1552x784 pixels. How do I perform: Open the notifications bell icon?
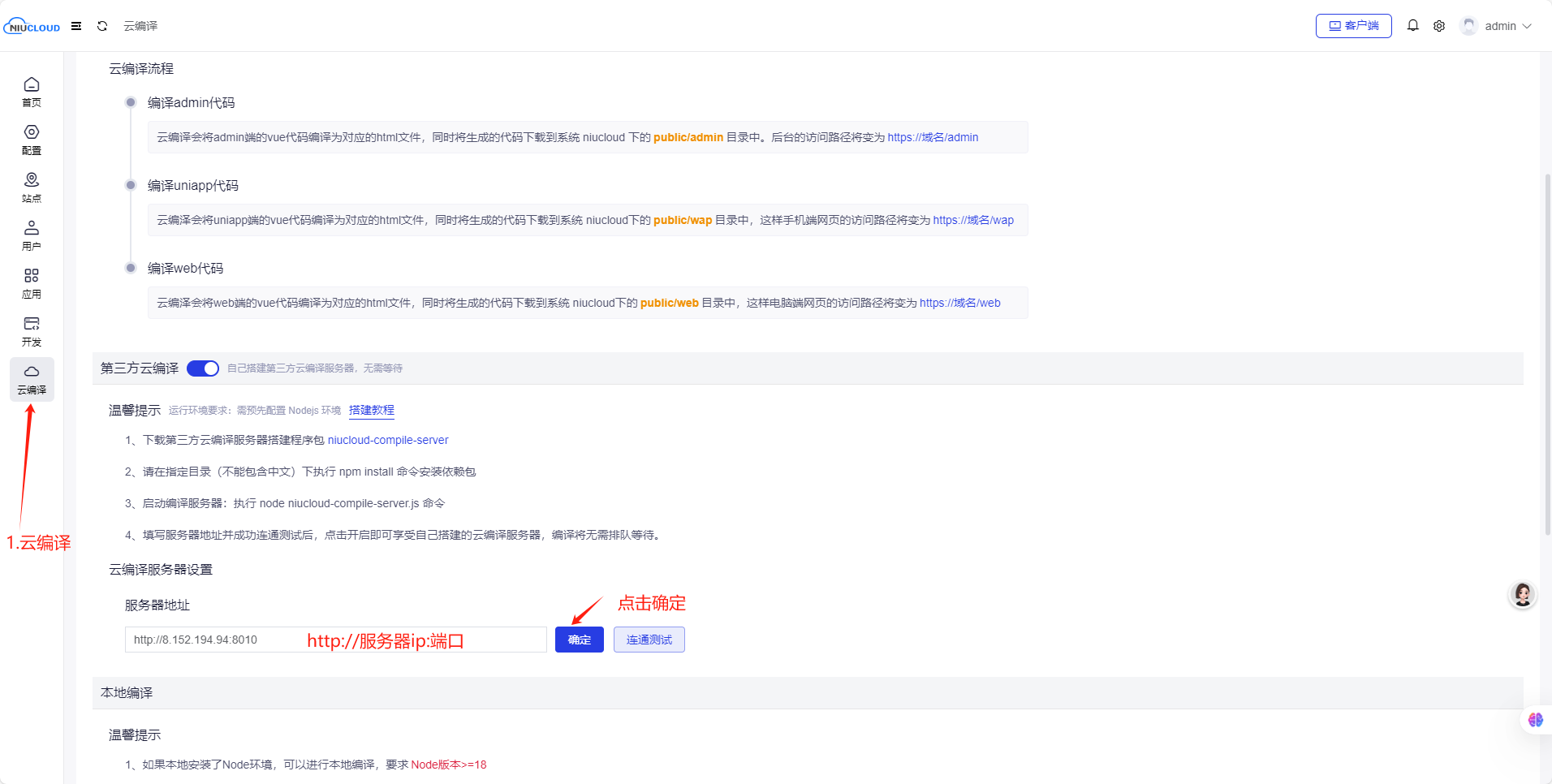1412,26
